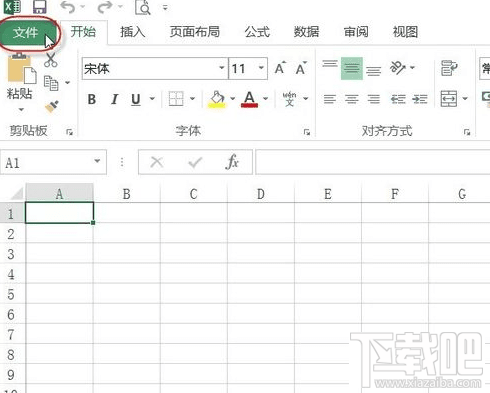490x393 pixels.
Task: Open fill color palette arrow
Action: tap(233, 98)
